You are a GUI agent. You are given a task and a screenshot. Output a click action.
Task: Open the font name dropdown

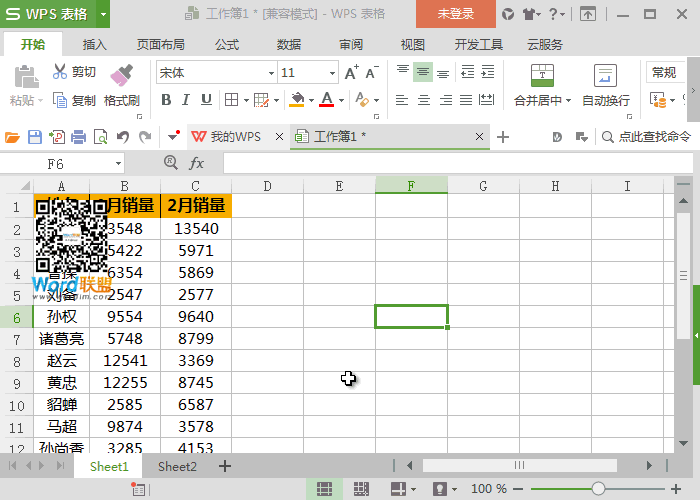271,73
